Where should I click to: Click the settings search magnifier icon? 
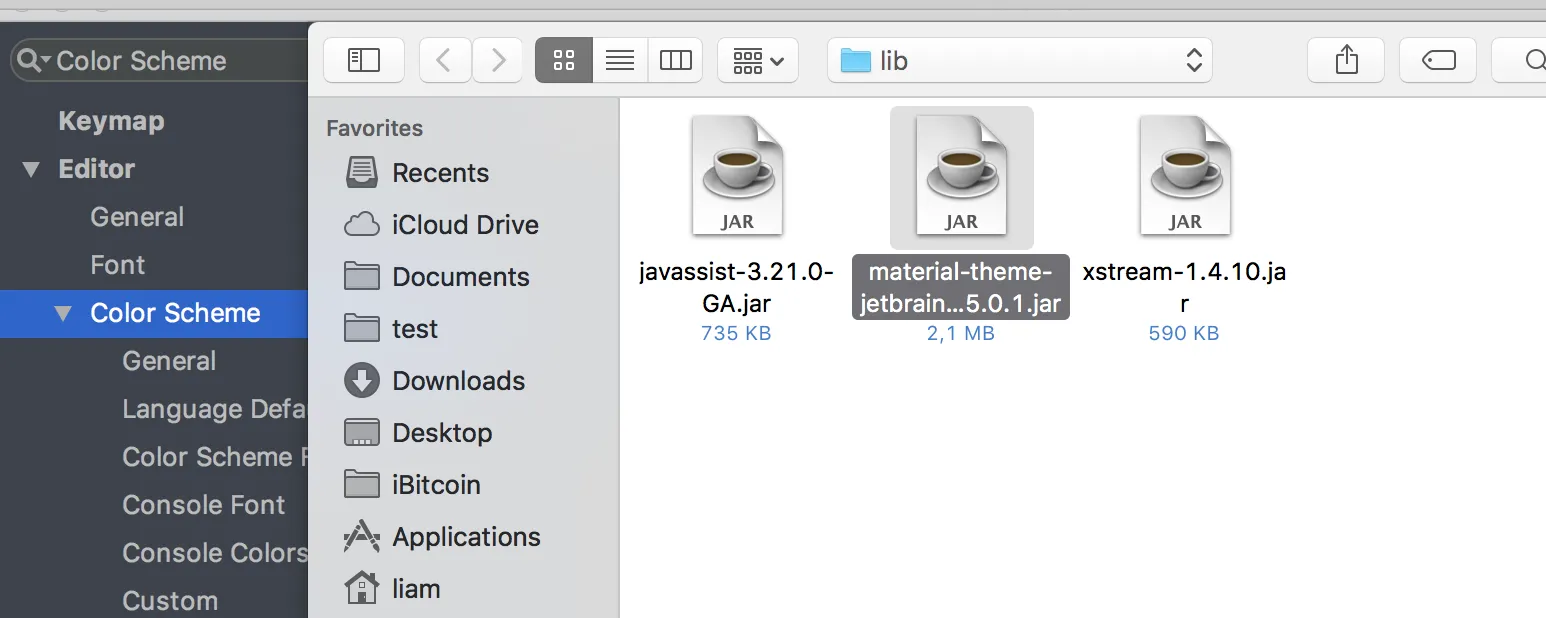(x=32, y=61)
